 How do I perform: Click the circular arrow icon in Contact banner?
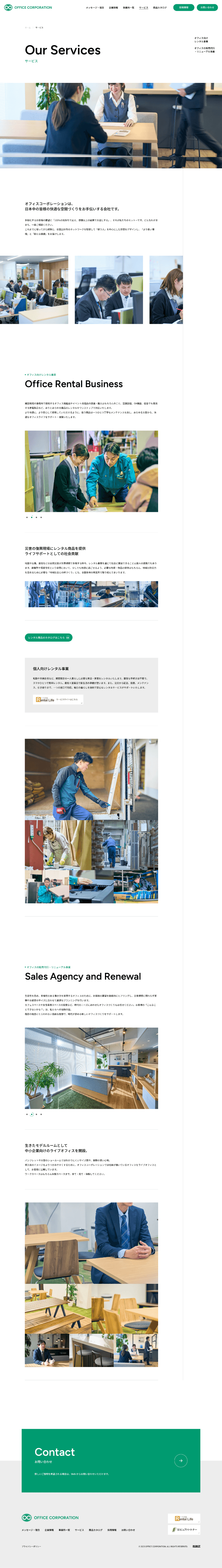pyautogui.click(x=181, y=1460)
